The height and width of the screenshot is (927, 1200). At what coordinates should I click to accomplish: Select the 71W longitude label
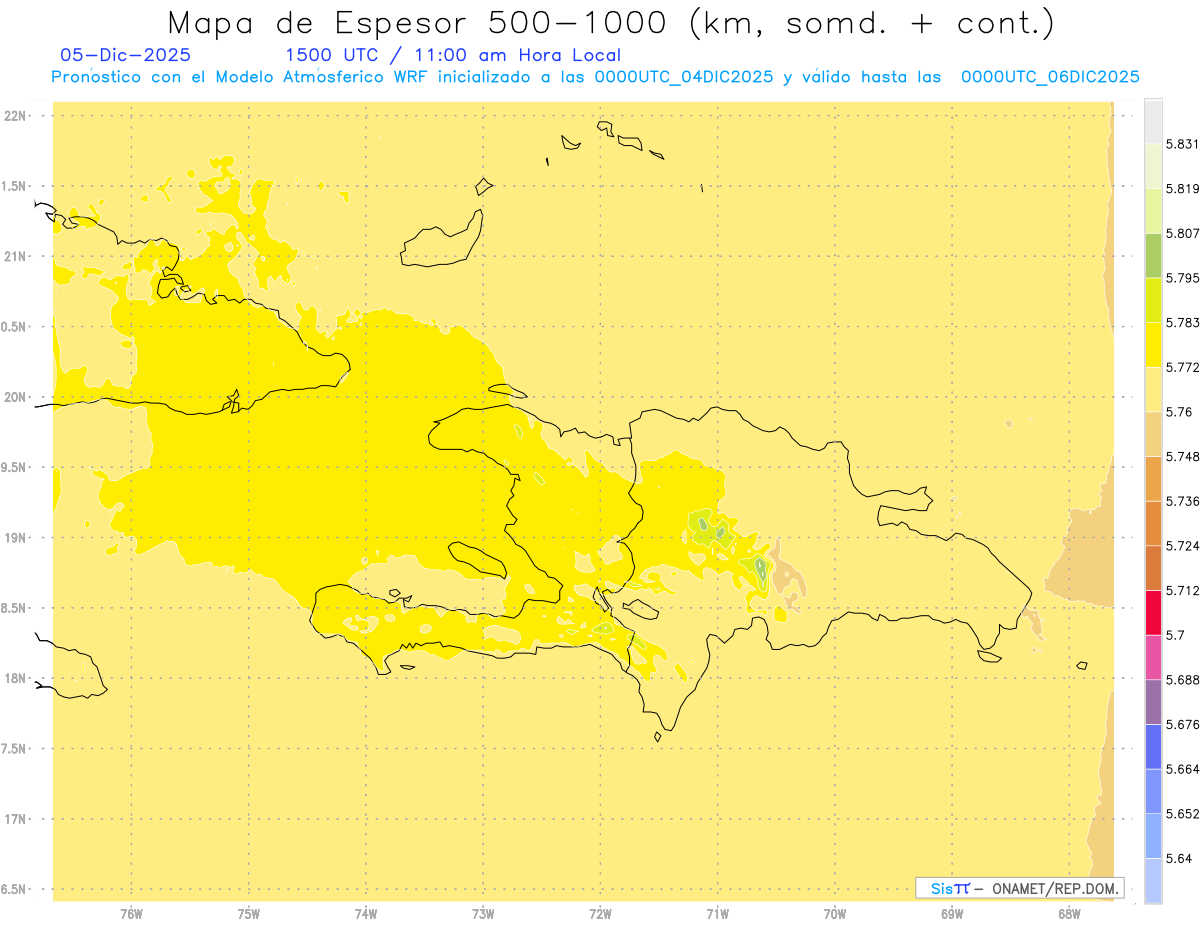(x=717, y=913)
